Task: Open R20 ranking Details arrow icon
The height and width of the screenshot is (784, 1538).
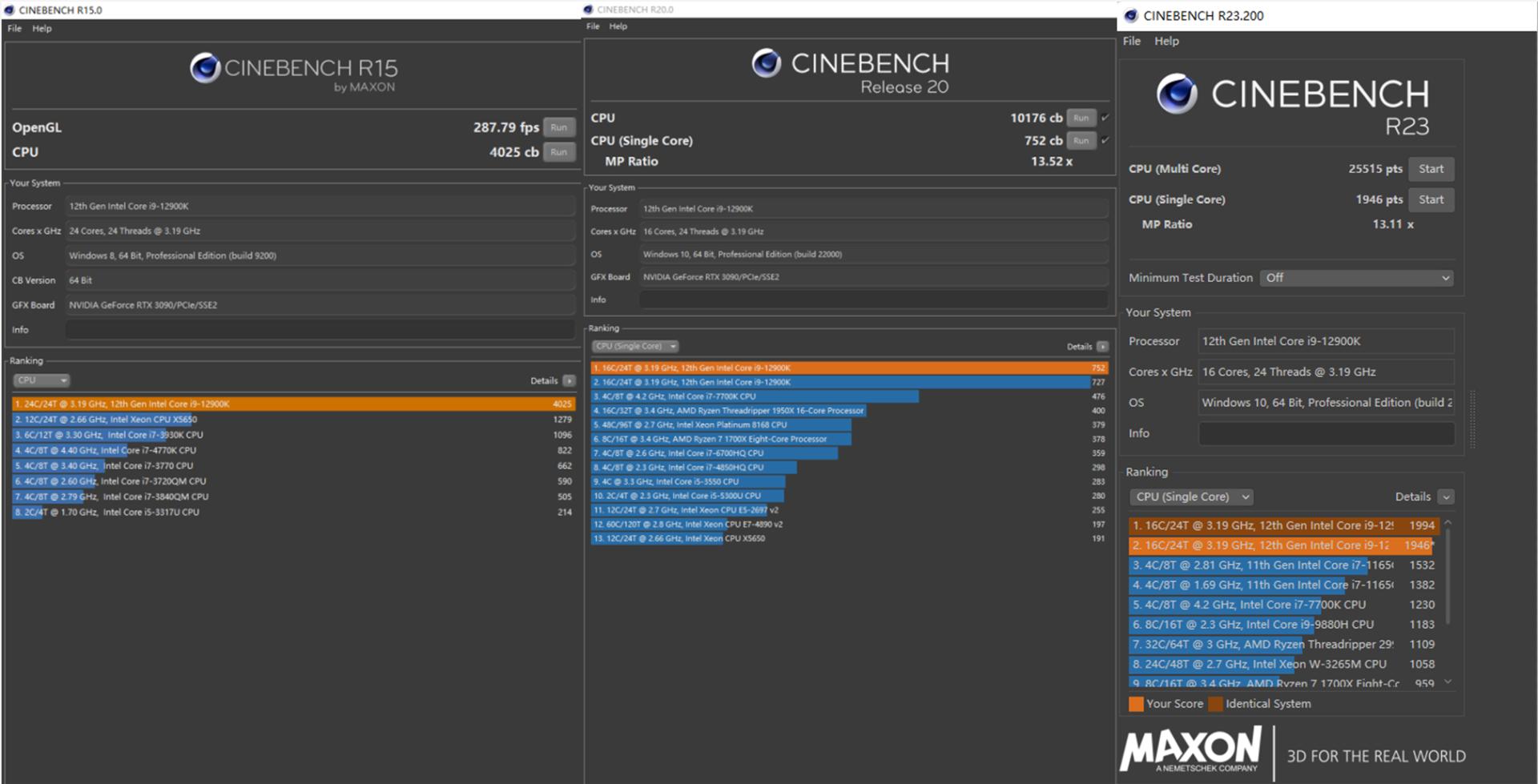Action: point(1102,347)
